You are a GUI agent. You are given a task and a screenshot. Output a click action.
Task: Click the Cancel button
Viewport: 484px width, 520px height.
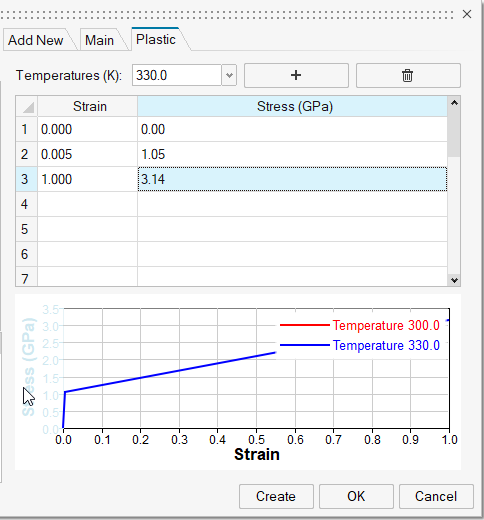[x=436, y=496]
